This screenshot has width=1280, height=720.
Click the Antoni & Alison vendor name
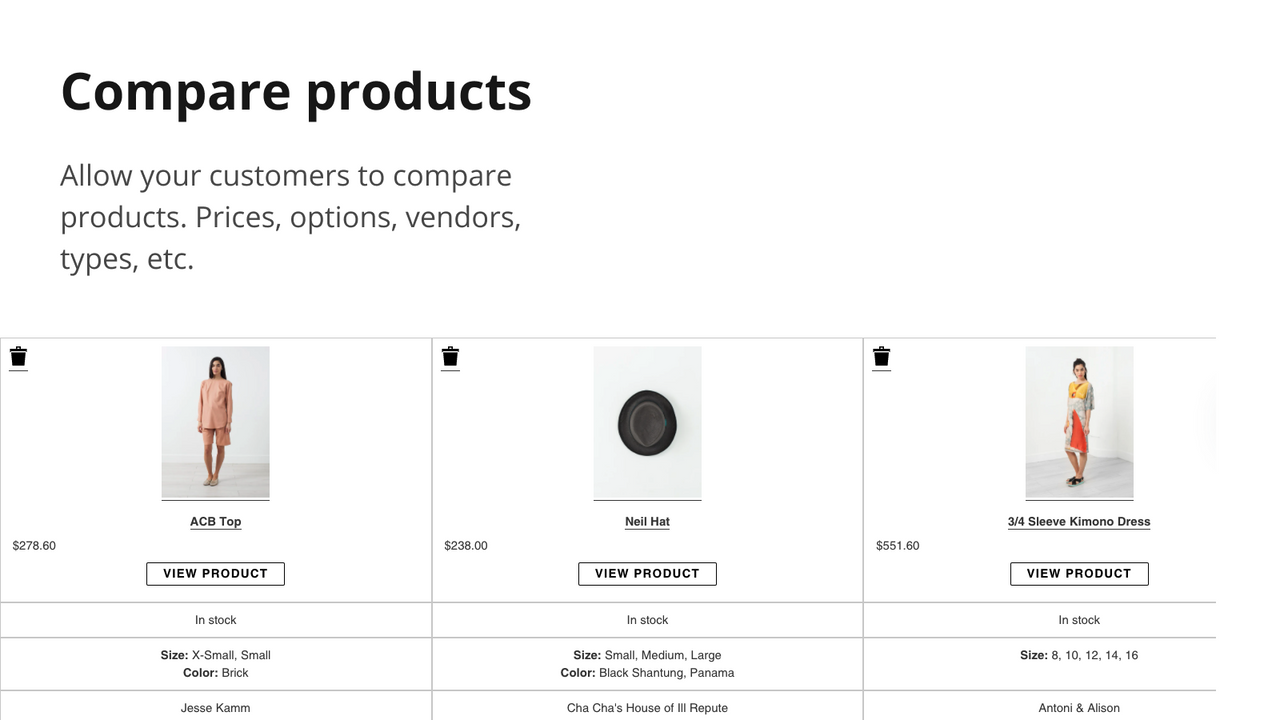coord(1079,707)
